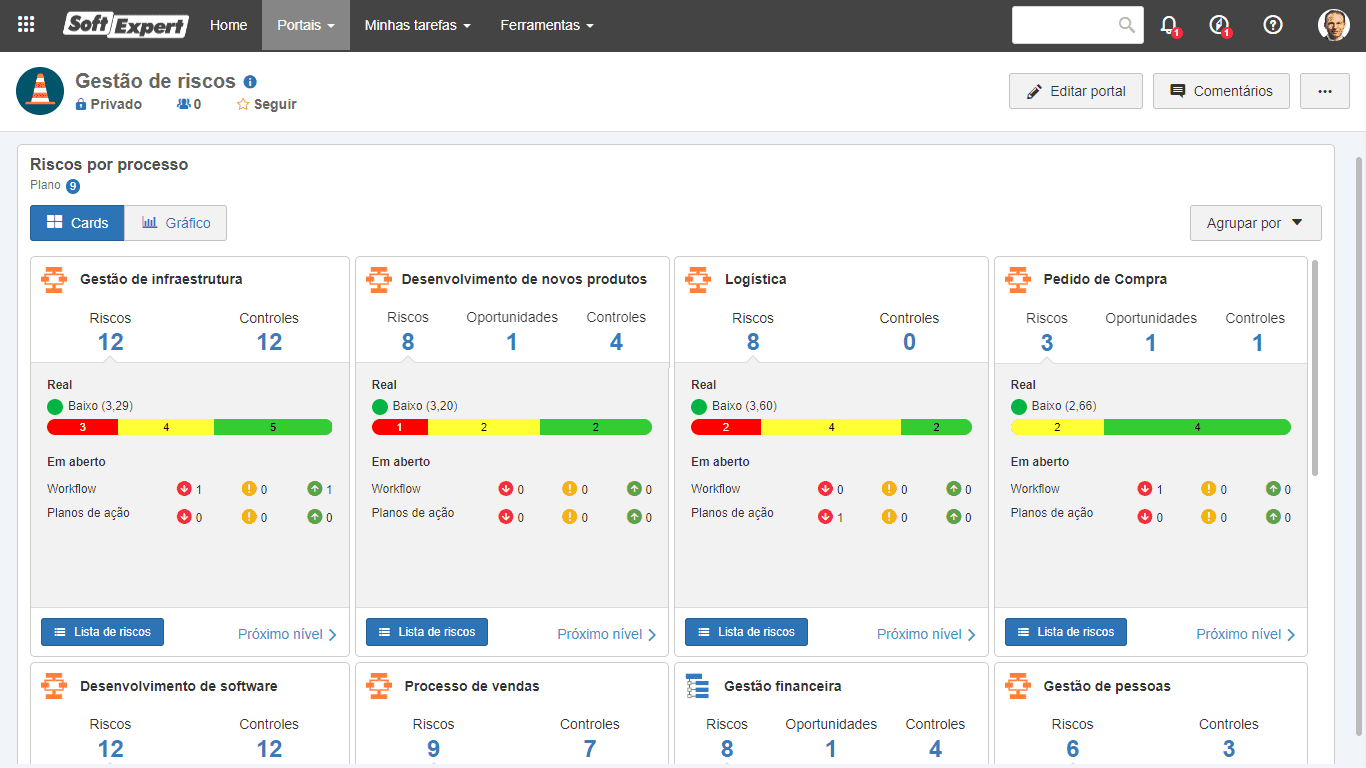Open the apps grid menu icon

click(26, 25)
